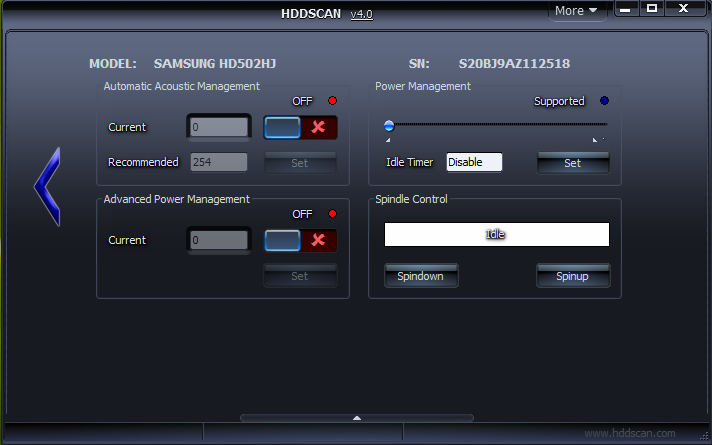
Task: Open the More dropdown menu
Action: click(576, 11)
